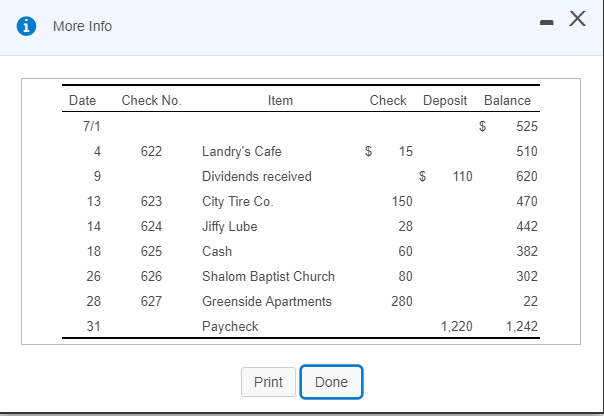Screen dimensions: 604x416
Task: Click the balance value 510
Action: [527, 151]
